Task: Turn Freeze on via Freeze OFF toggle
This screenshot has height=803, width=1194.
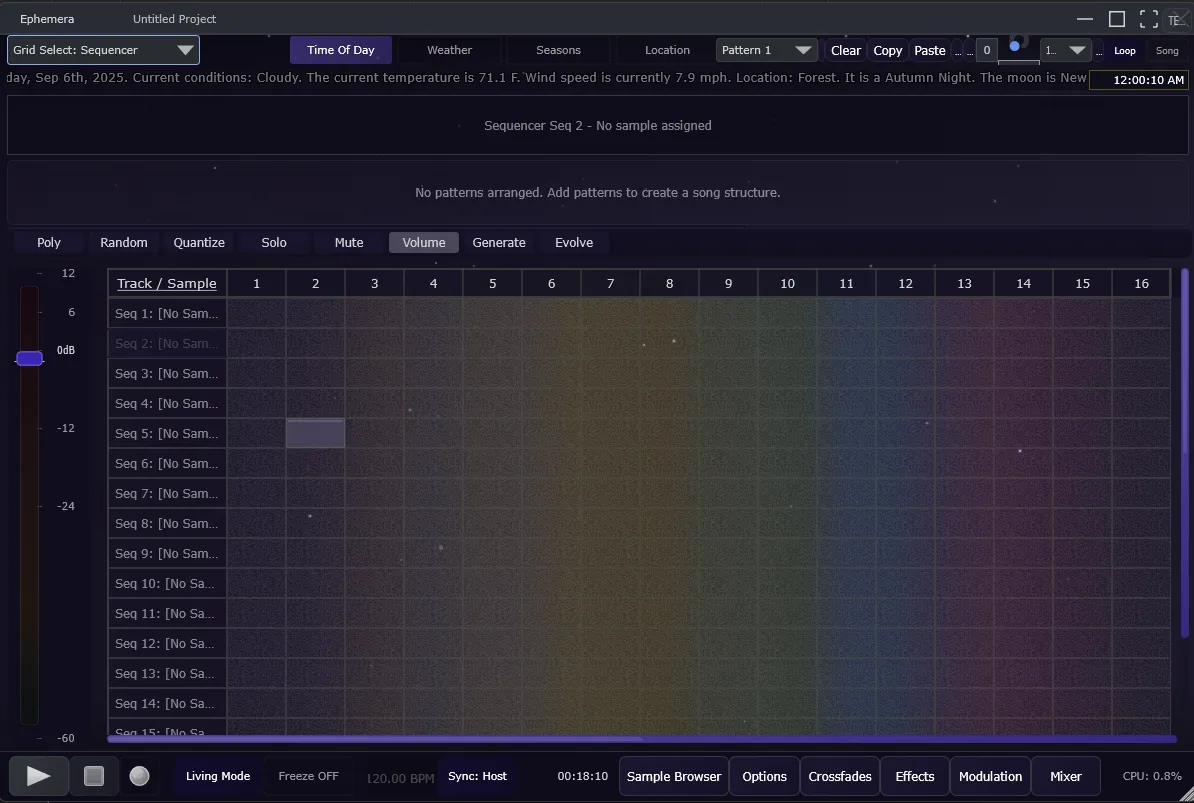Action: [308, 775]
